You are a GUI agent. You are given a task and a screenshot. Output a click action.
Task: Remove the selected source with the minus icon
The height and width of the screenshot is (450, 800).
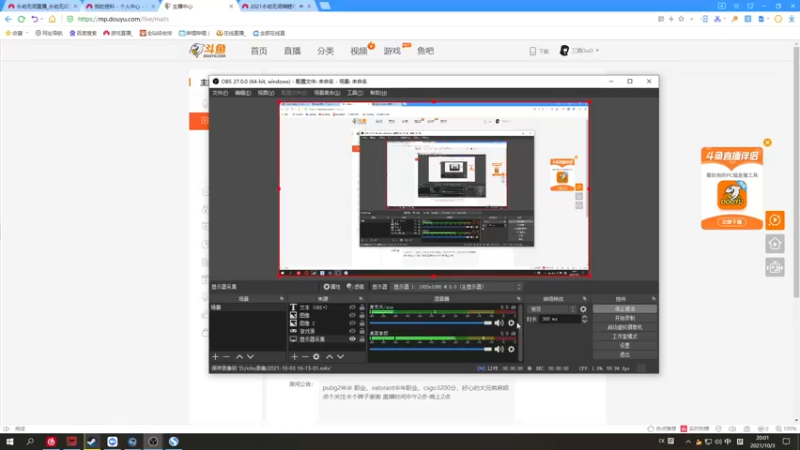(305, 357)
